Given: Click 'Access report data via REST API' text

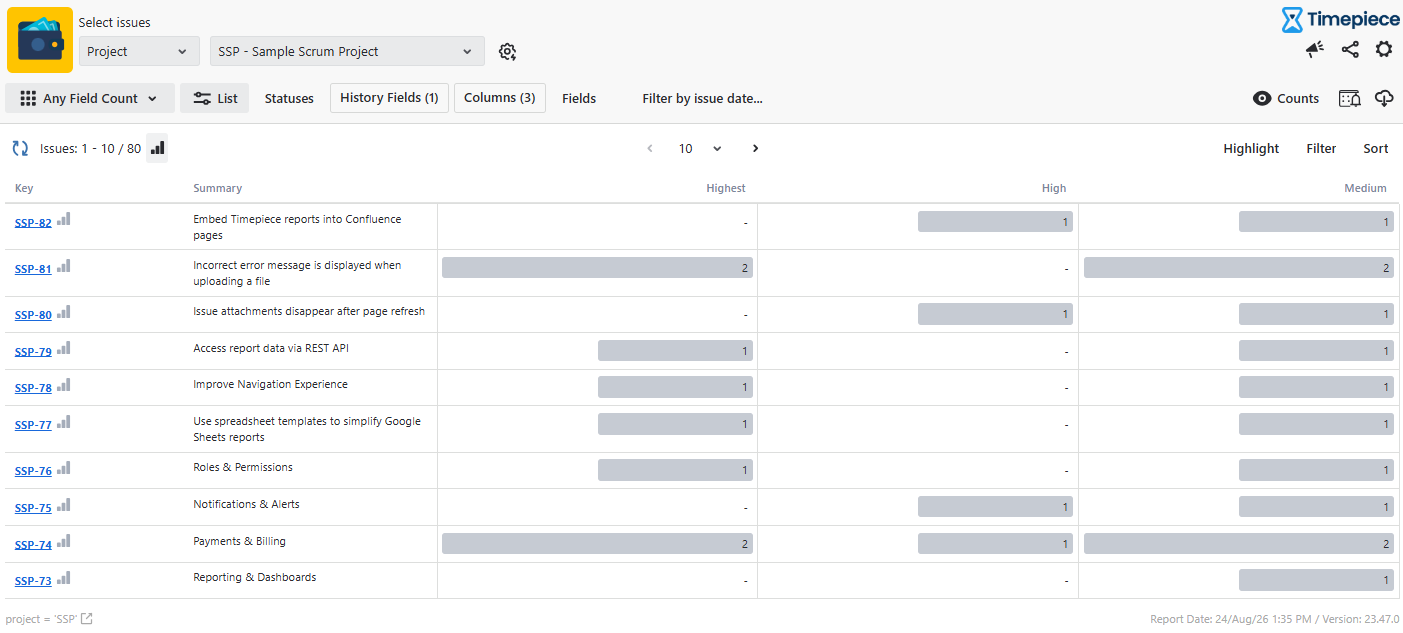Looking at the screenshot, I should (x=270, y=348).
